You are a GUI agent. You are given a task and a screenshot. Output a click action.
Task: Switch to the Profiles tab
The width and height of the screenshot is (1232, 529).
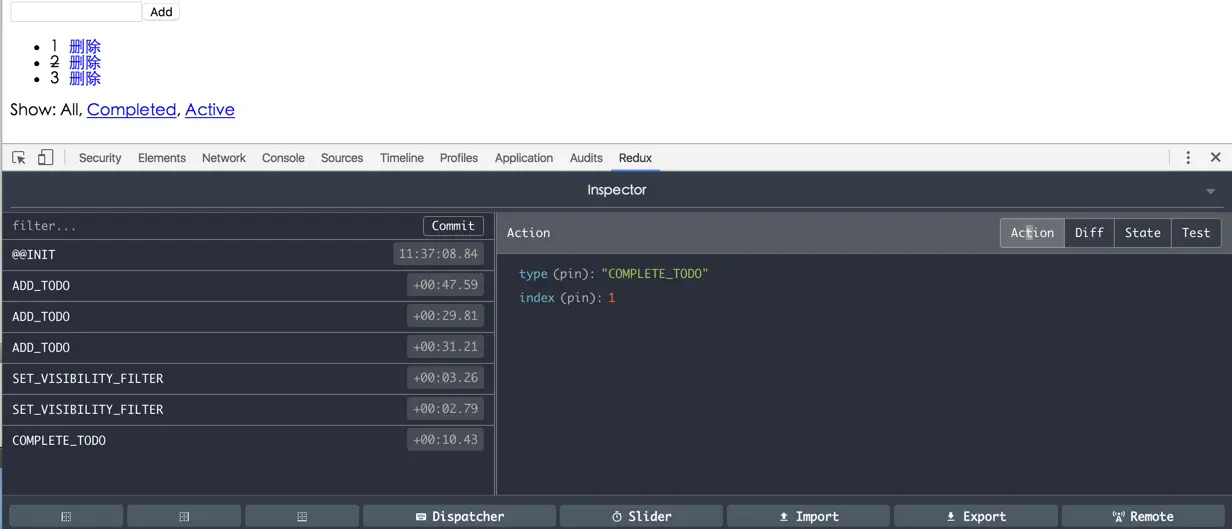(459, 158)
